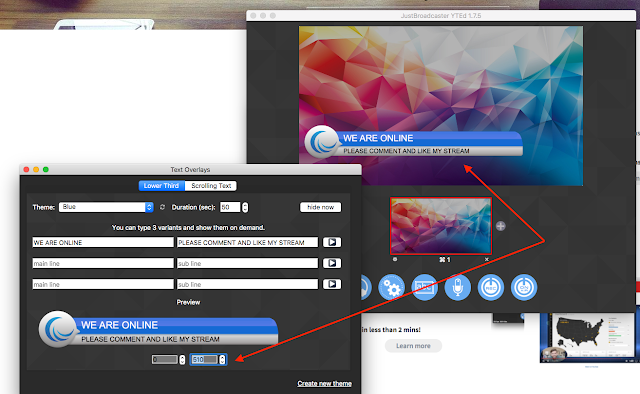Start recording with REC button
This screenshot has width=640, height=394.
[491, 287]
